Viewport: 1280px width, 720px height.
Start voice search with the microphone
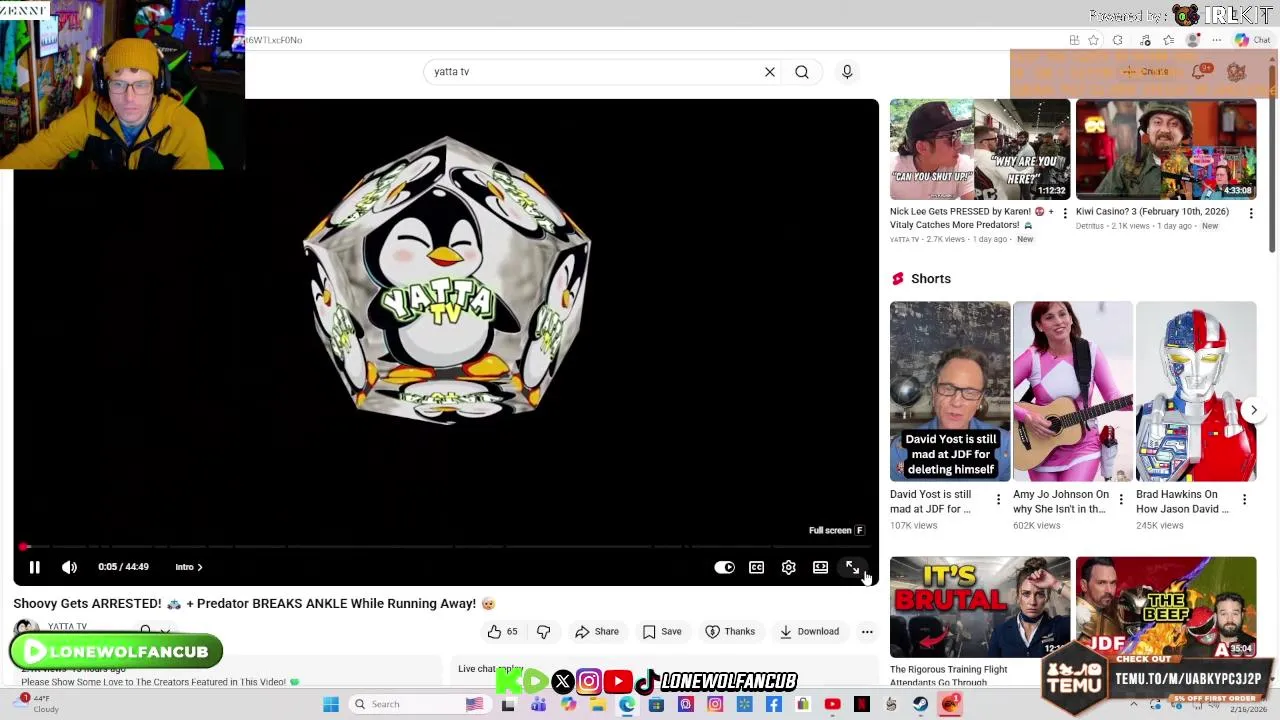pos(847,72)
